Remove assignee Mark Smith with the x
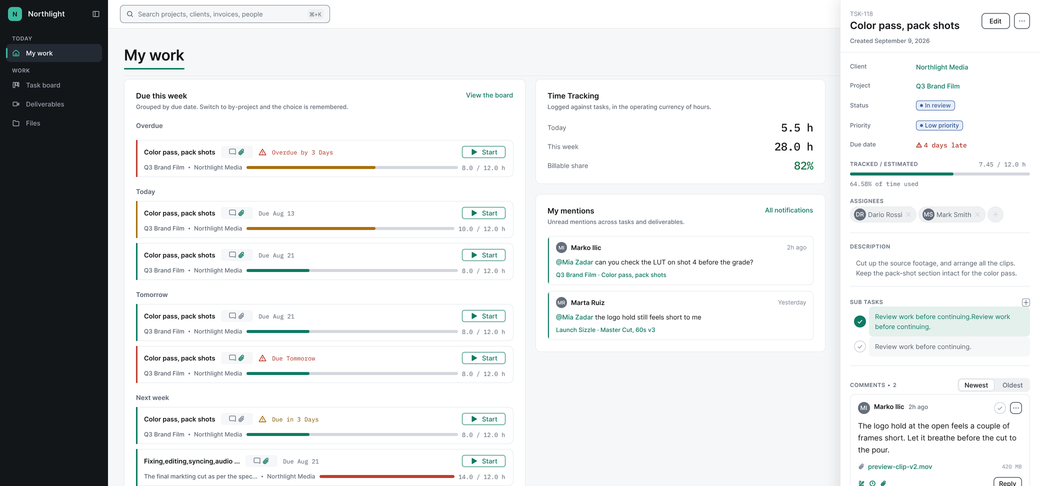 [x=977, y=214]
